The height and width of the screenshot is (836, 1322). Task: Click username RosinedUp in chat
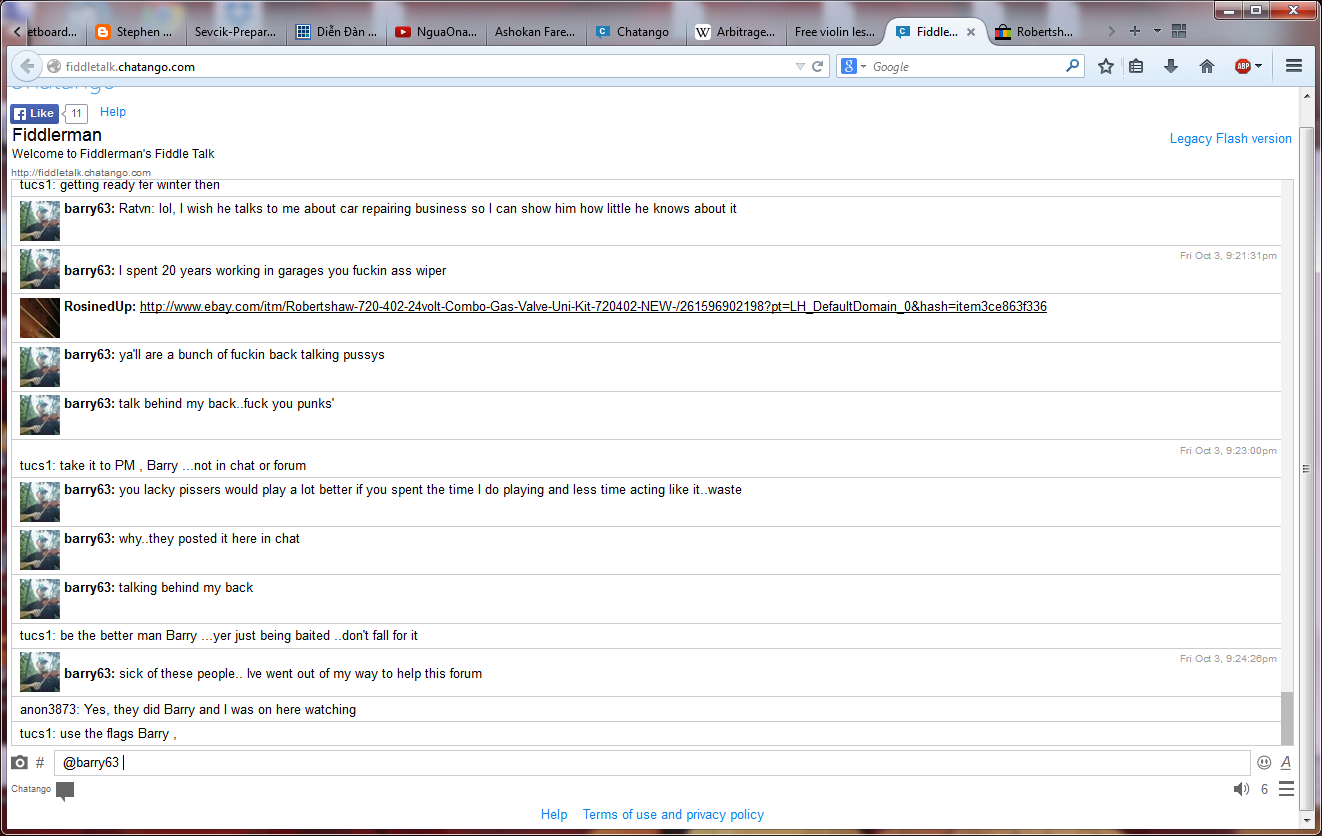100,307
